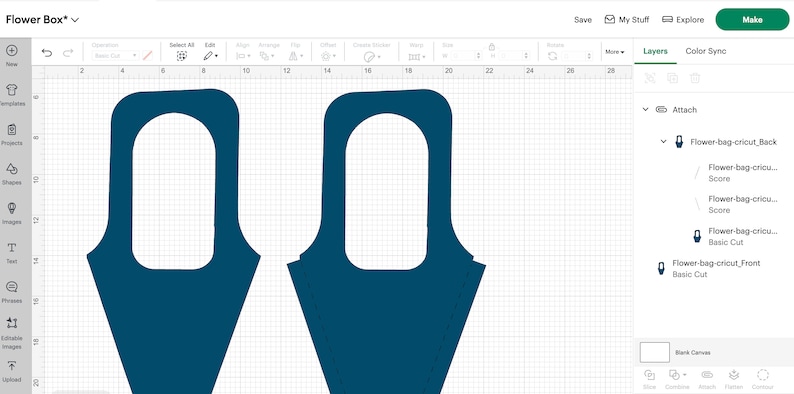The image size is (794, 394).
Task: Open the Flower Box project name dropdown
Action: (75, 20)
